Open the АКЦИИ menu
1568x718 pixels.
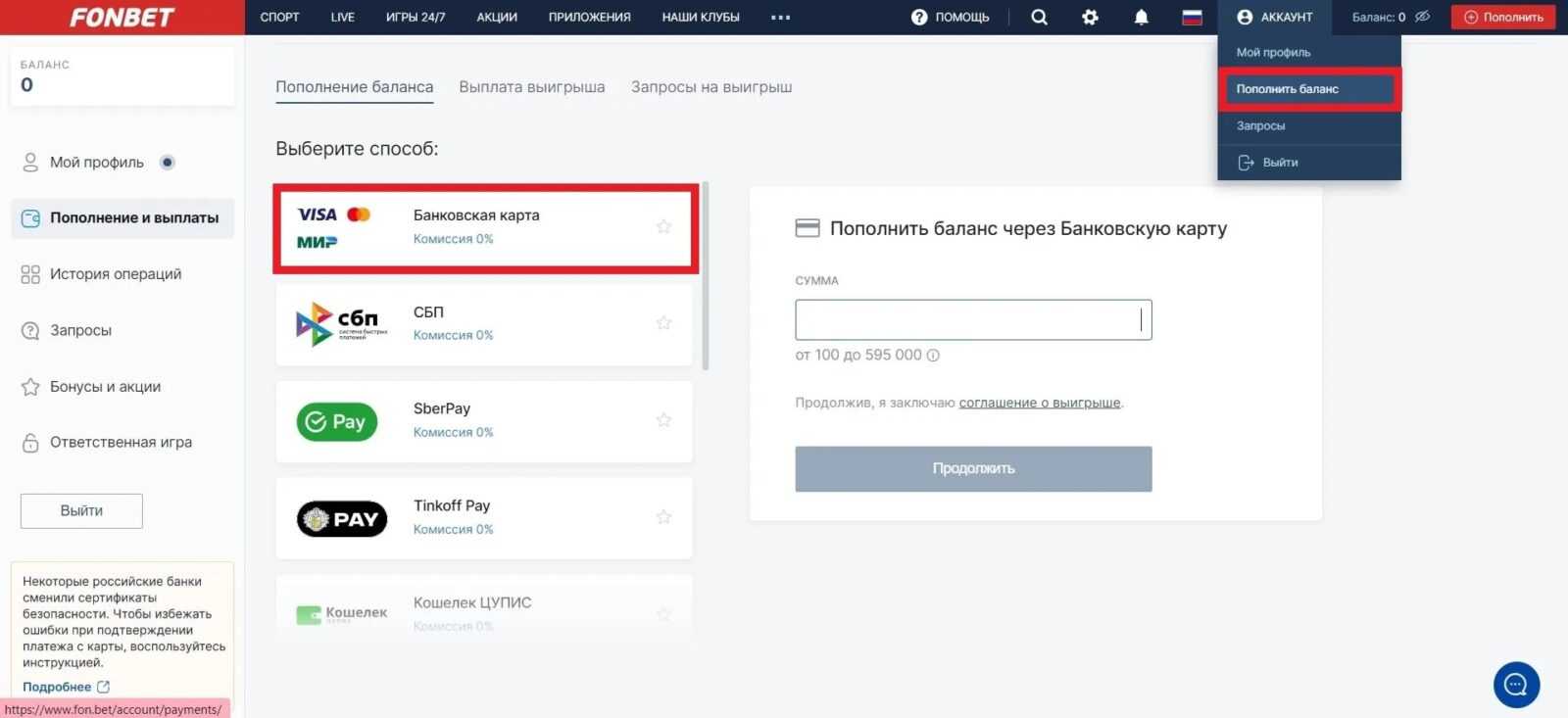click(x=497, y=17)
